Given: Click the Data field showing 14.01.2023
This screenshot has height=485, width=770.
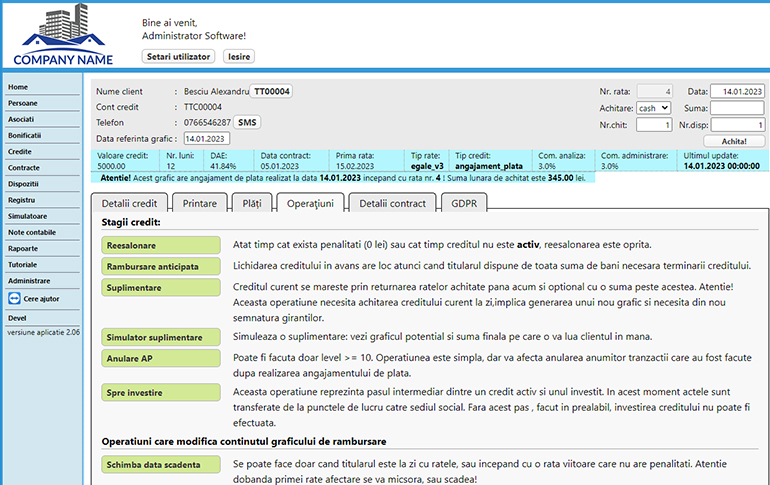Looking at the screenshot, I should pyautogui.click(x=737, y=91).
